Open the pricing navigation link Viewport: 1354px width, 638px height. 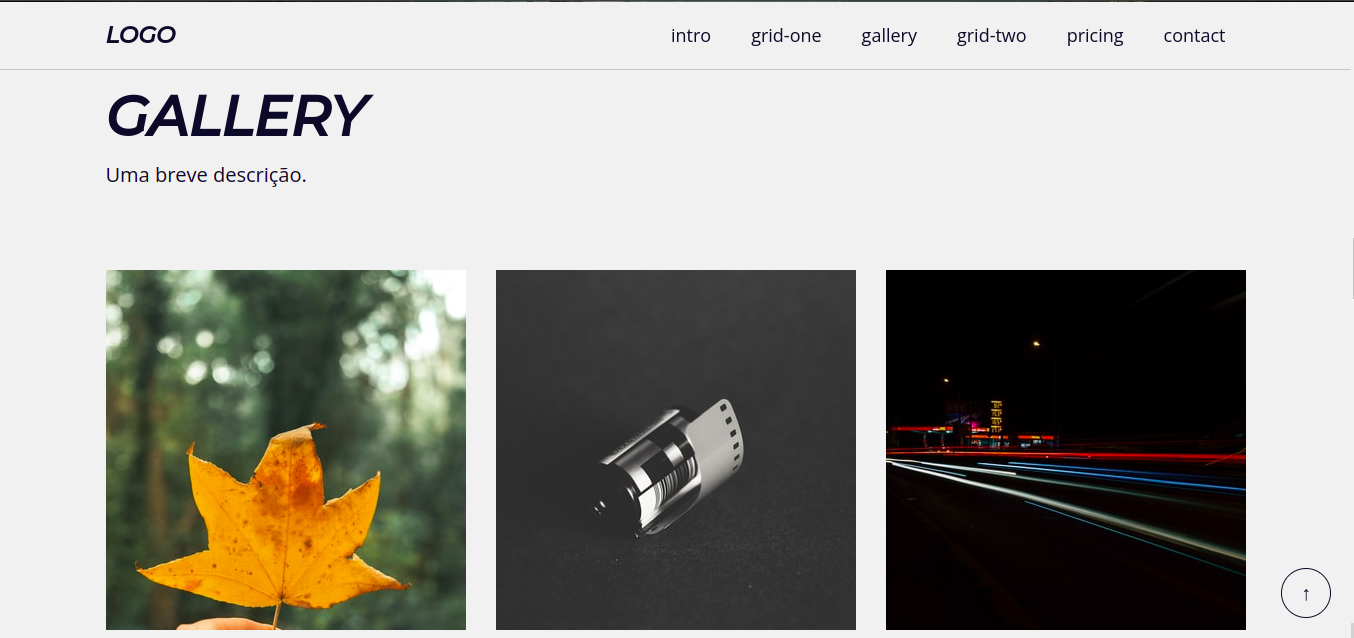click(x=1095, y=36)
